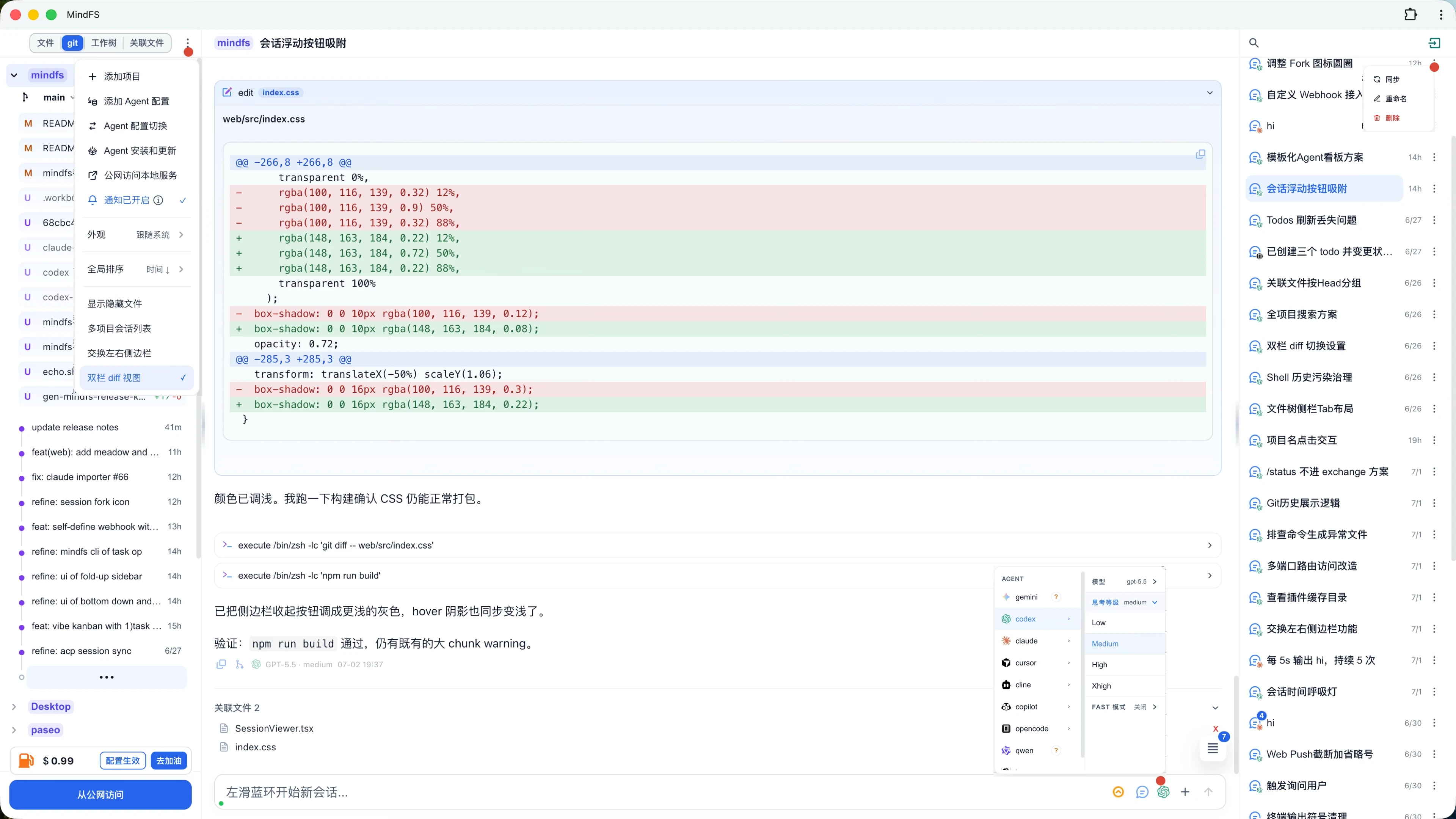Click the collapse panel icon at top right
The image size is (1456, 819).
(1434, 43)
